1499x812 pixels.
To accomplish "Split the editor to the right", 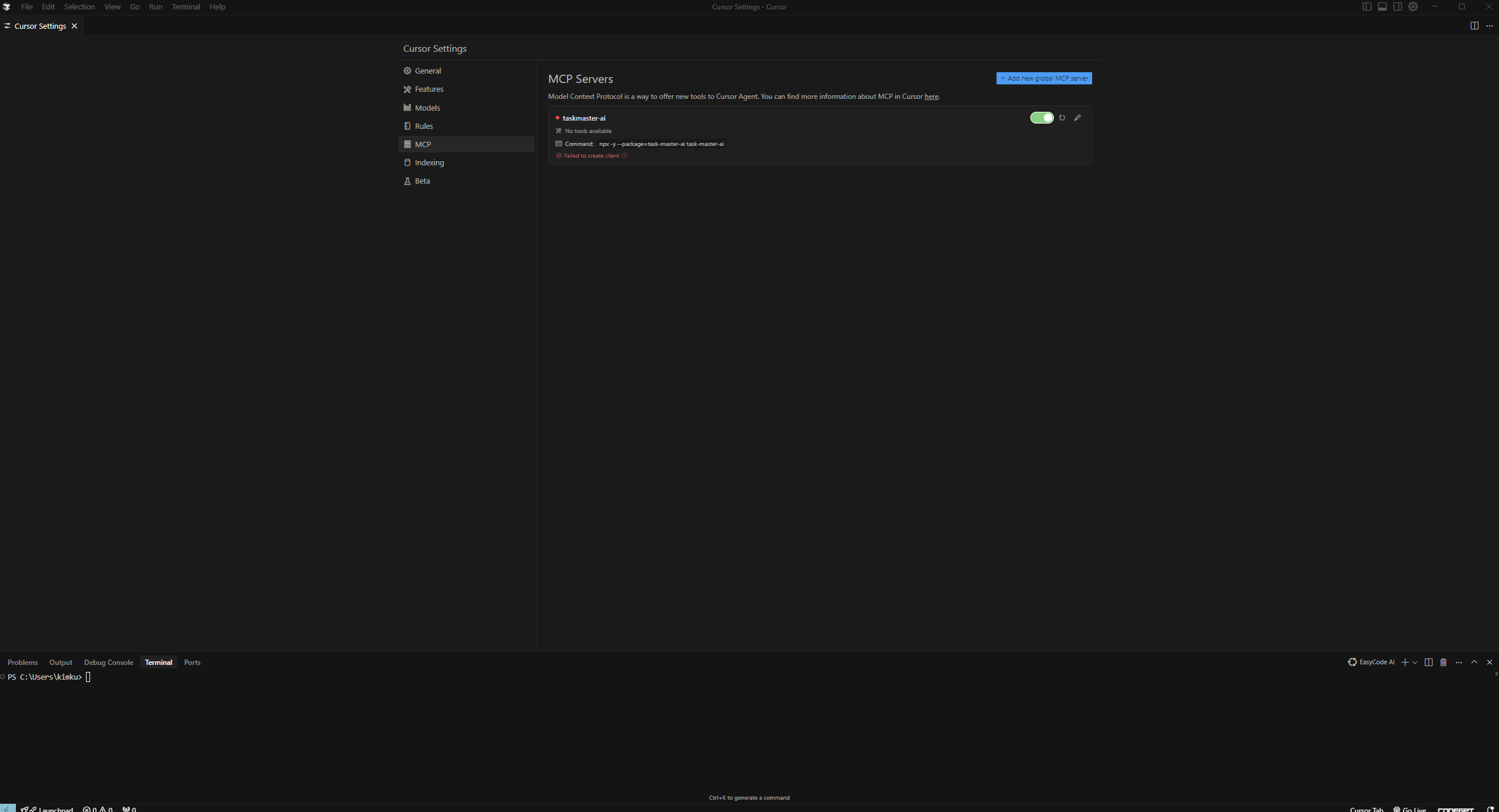I will click(x=1474, y=26).
